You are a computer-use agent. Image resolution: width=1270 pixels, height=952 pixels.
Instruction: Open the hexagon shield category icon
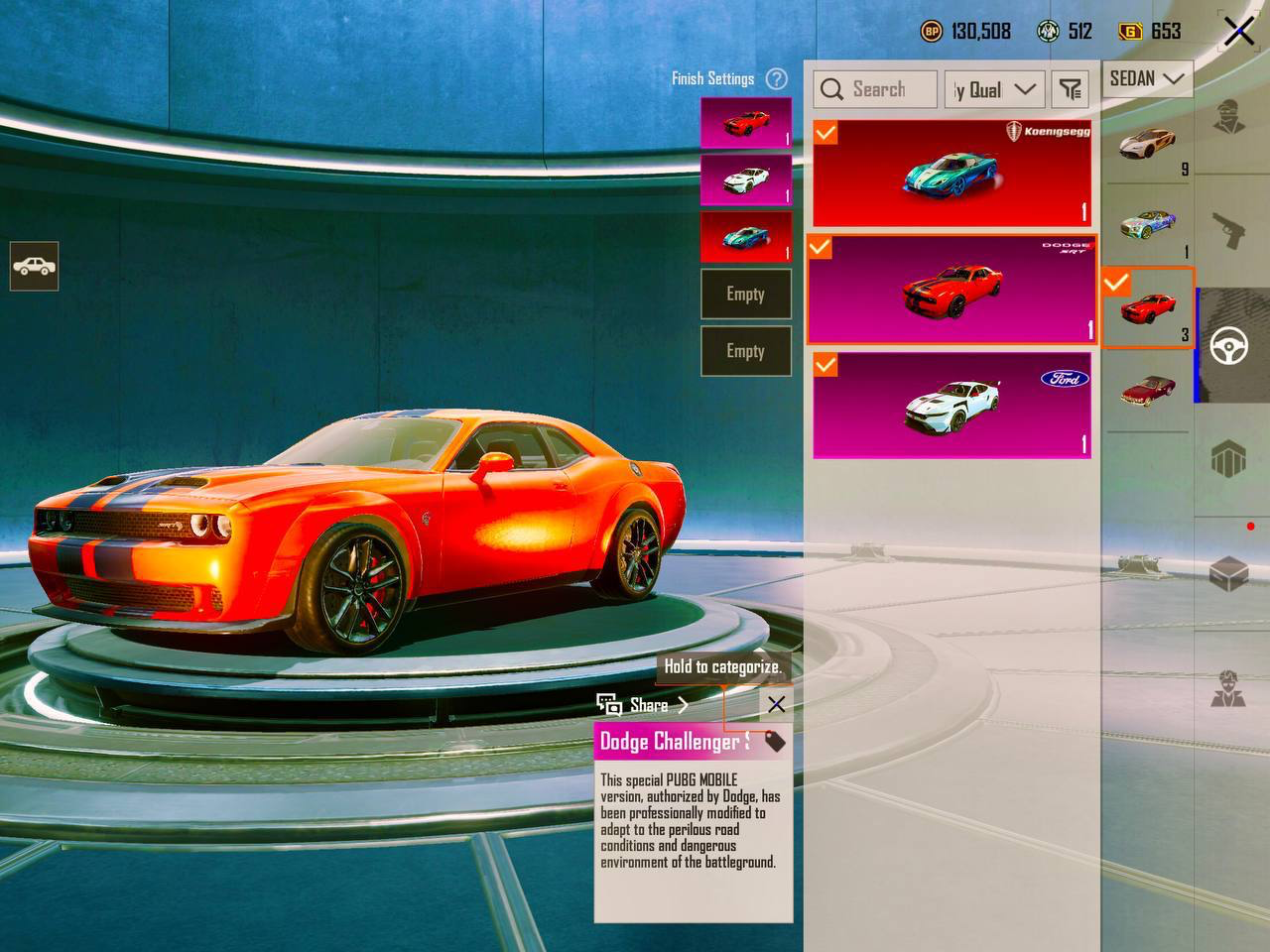coord(1228,459)
